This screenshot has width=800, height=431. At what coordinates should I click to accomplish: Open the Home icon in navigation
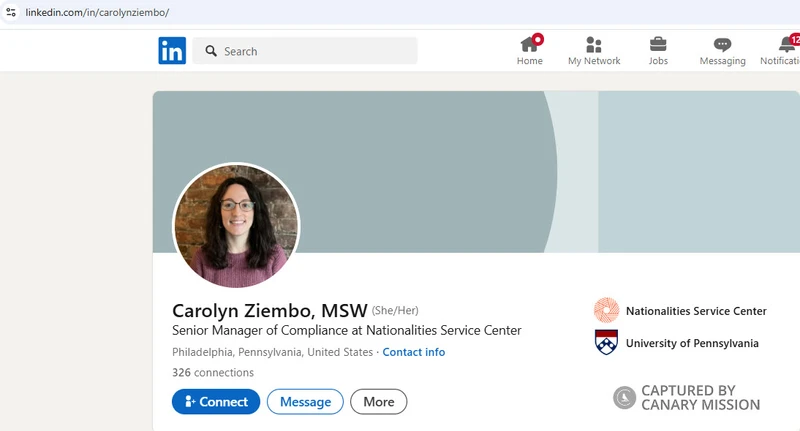point(530,44)
